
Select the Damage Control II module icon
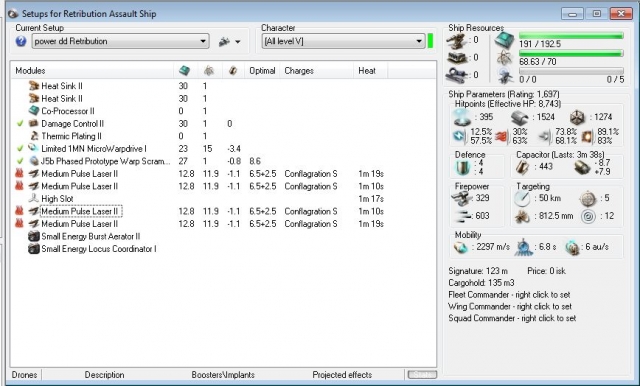click(33, 123)
